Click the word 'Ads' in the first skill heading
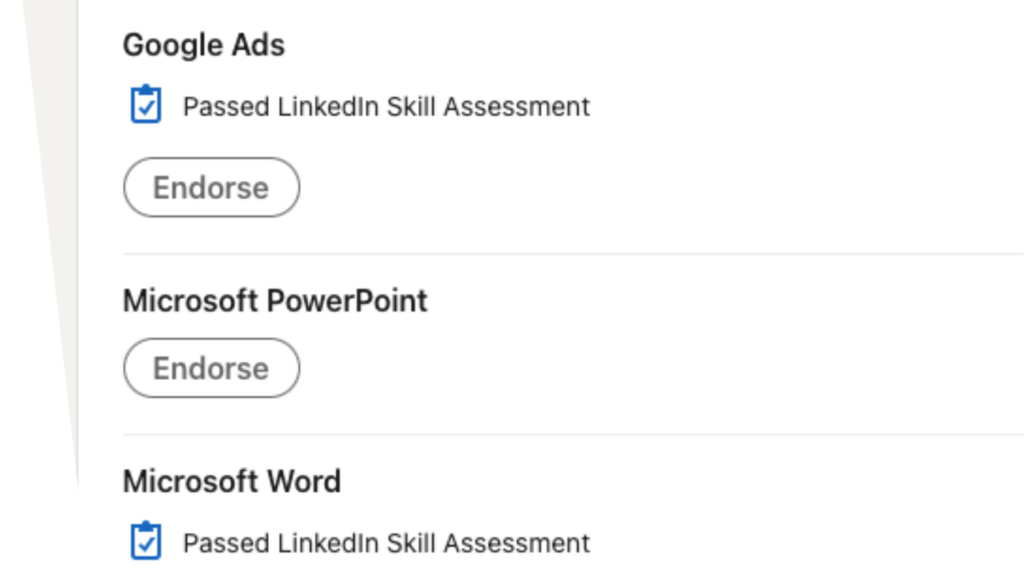 click(x=259, y=45)
